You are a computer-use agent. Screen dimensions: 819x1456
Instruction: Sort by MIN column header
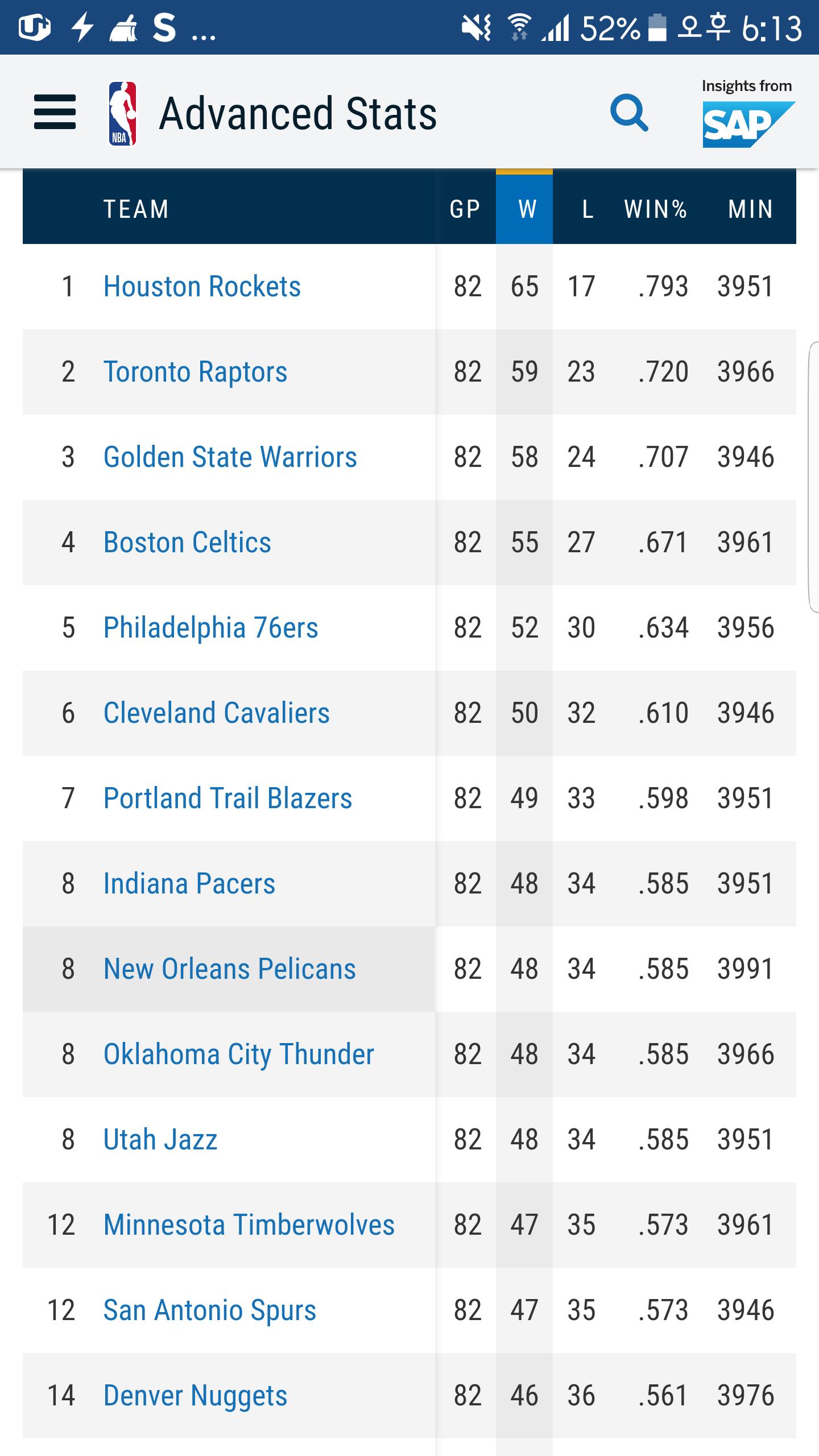click(x=750, y=209)
